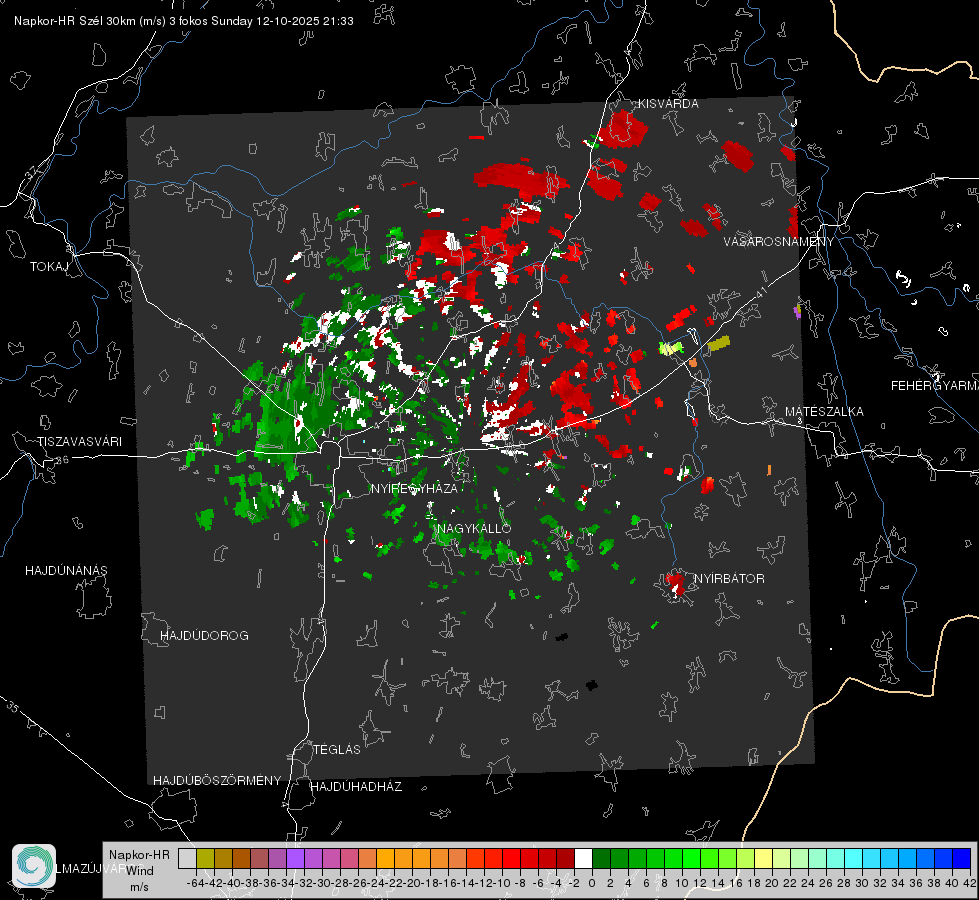979x900 pixels.
Task: Select the VÁSÁROSNAMÉNY city label
Action: click(x=779, y=242)
